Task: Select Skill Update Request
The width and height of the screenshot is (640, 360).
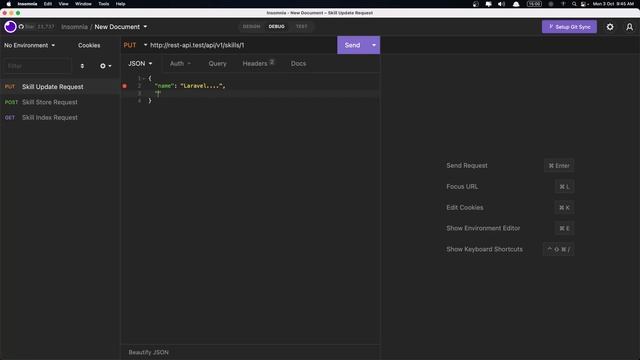Action: [x=60, y=87]
